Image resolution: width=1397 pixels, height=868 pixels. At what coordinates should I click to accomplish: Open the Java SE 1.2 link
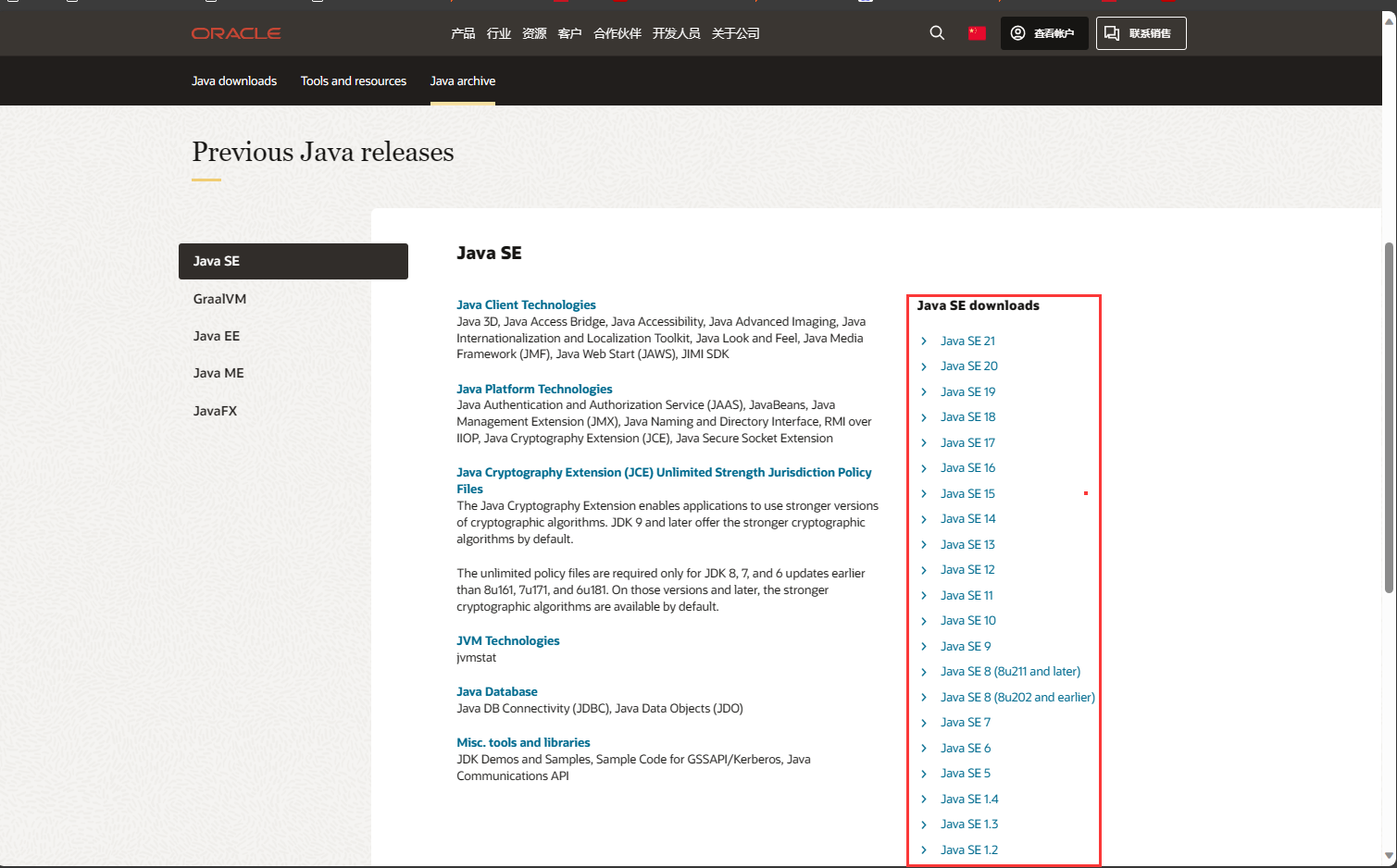(969, 849)
